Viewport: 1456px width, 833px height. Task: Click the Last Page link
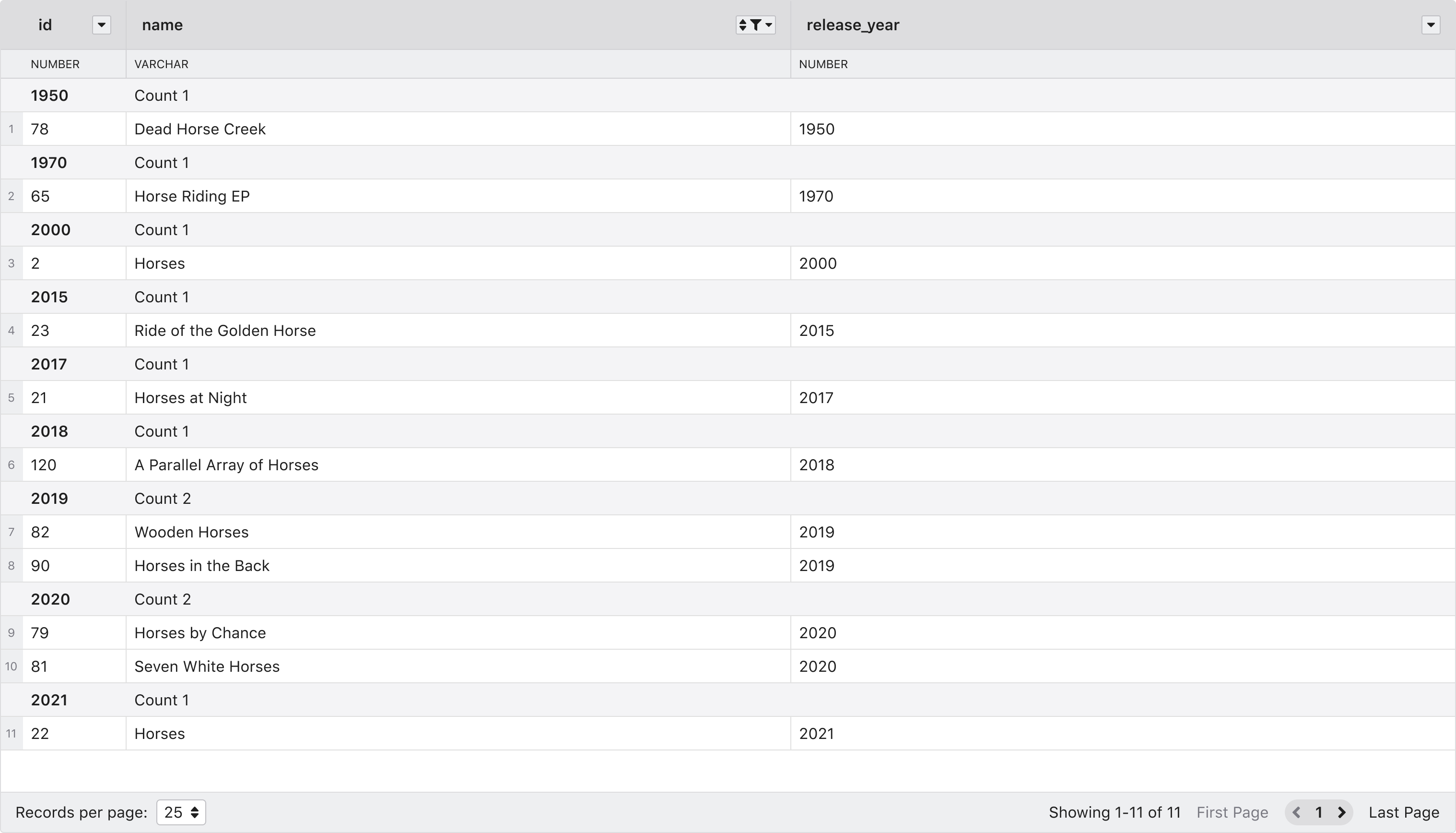point(1403,812)
